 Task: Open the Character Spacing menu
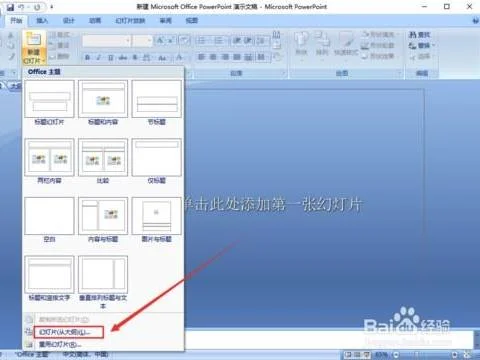pos(147,58)
